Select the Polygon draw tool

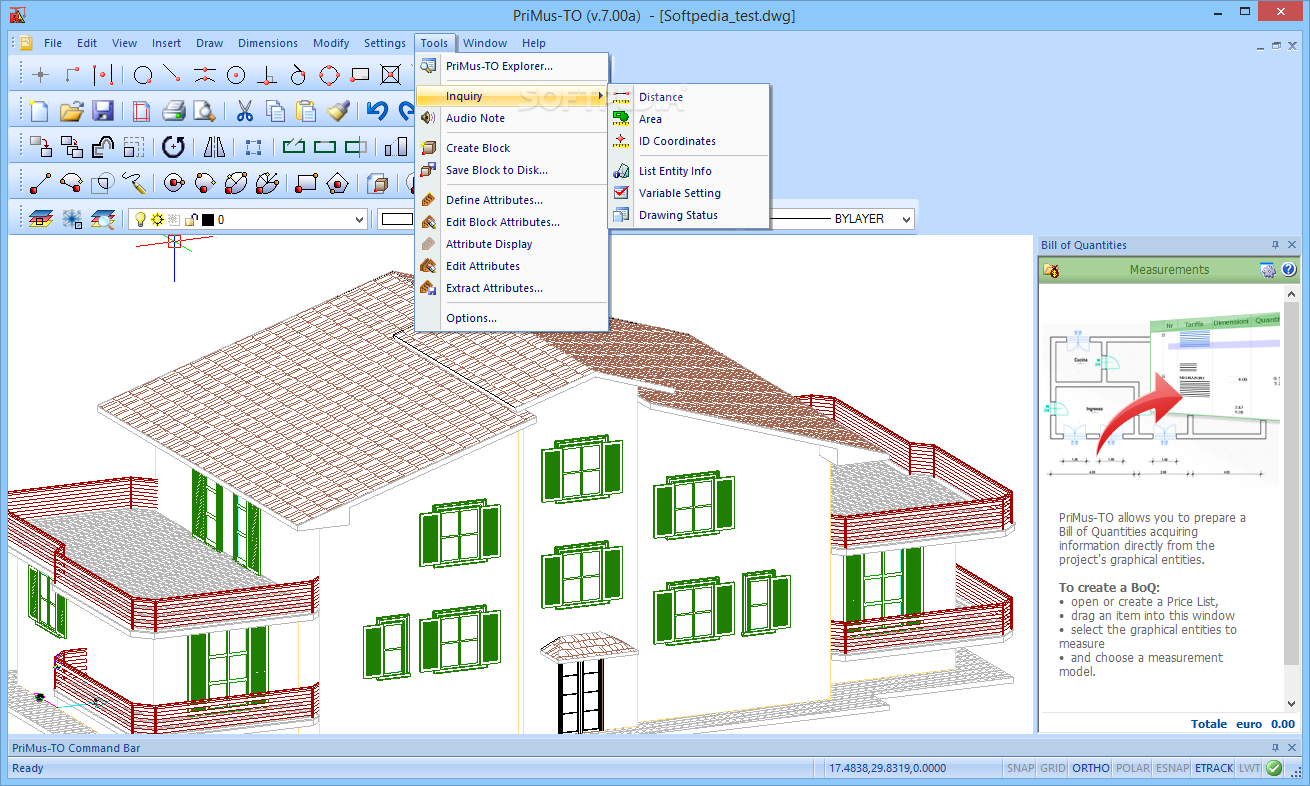(x=337, y=183)
